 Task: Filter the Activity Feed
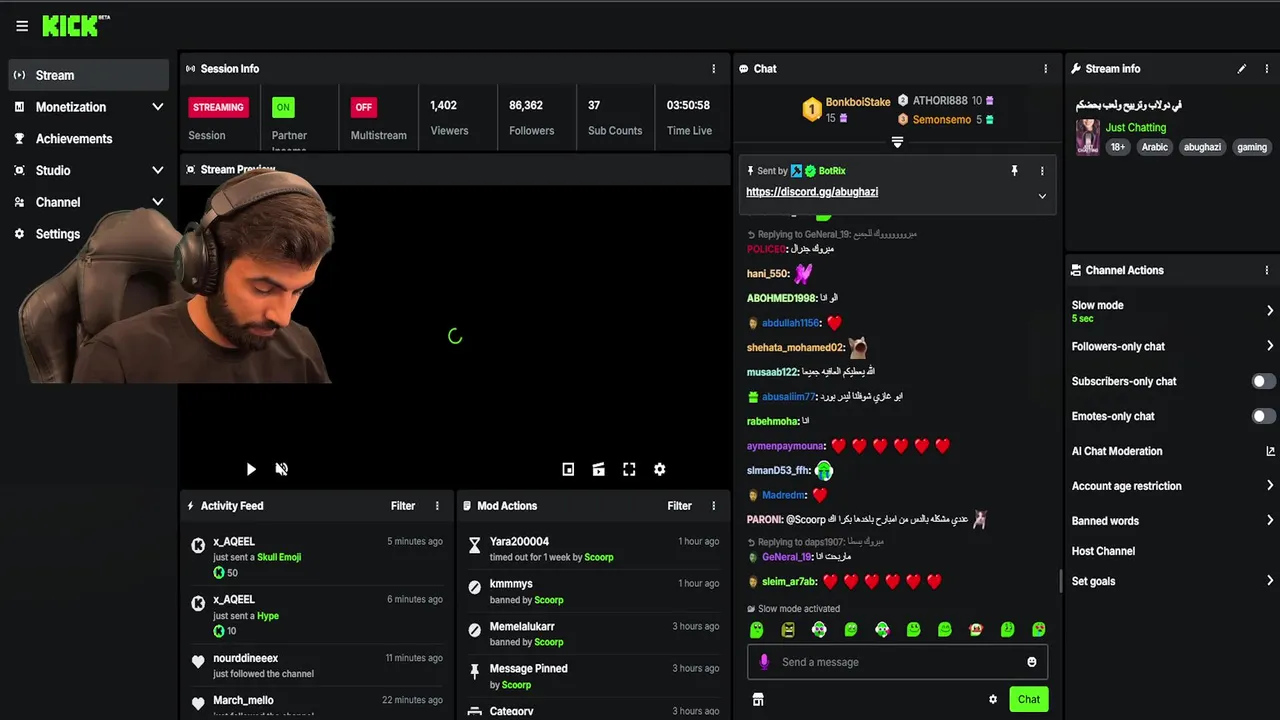pos(403,506)
